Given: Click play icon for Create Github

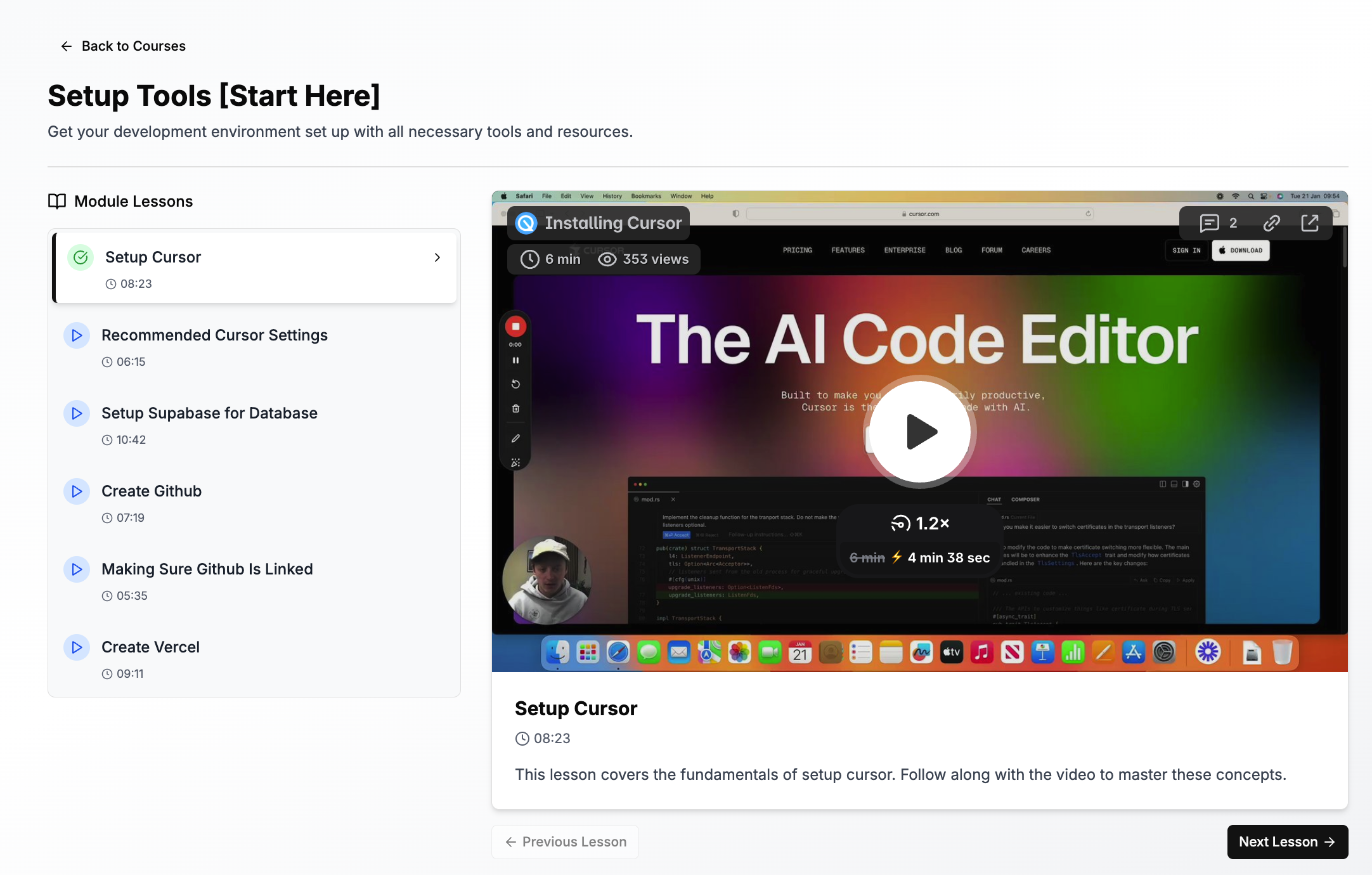Looking at the screenshot, I should (77, 491).
